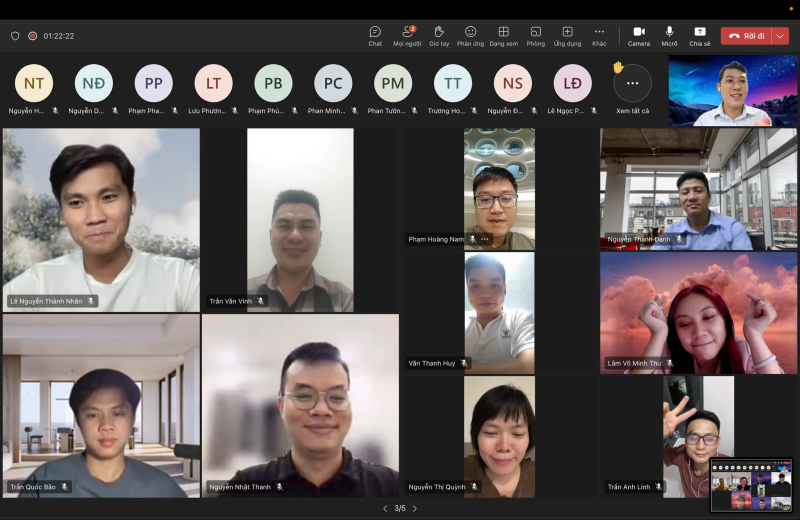
Task: Open more options on Phạm Hoàng Nam tile
Action: click(485, 240)
